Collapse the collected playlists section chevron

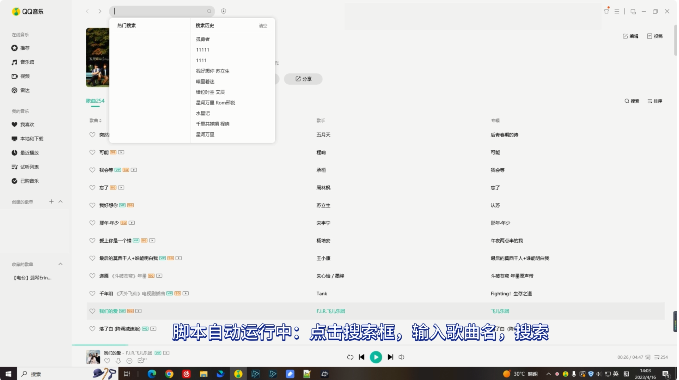(61, 264)
